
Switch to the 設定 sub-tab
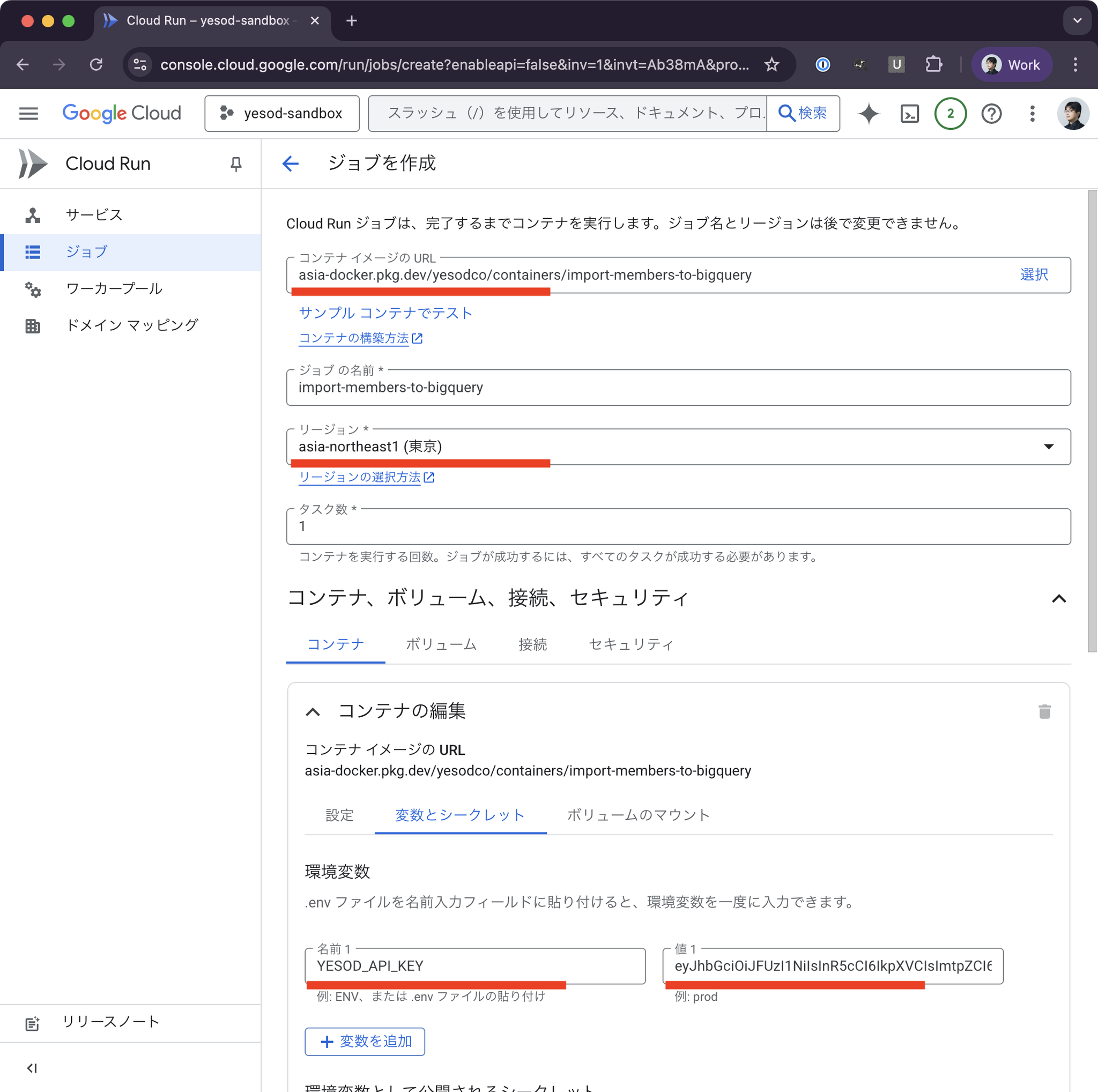339,815
